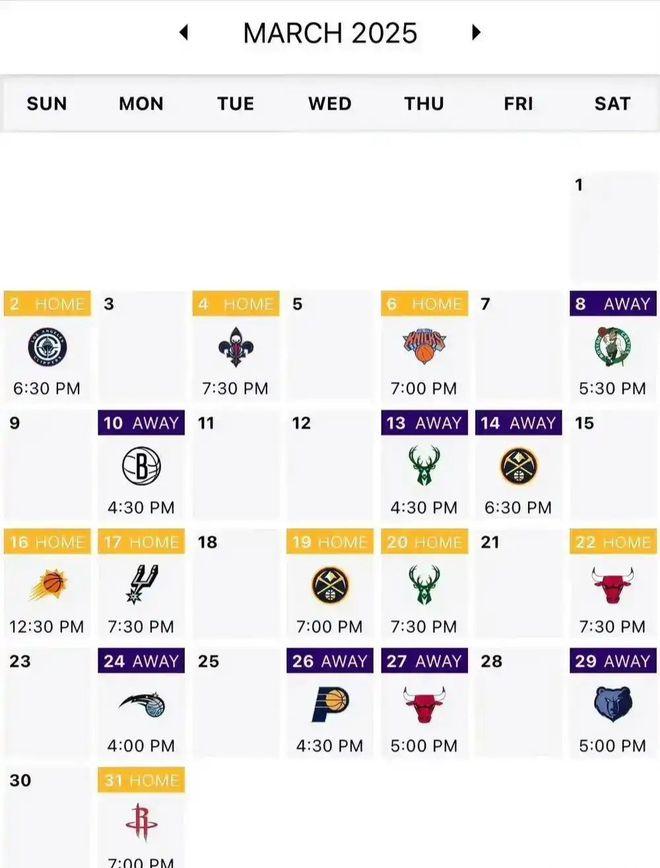Screen dimensions: 660x868
Task: Select Pelicans logo on March 4
Action: [x=235, y=347]
